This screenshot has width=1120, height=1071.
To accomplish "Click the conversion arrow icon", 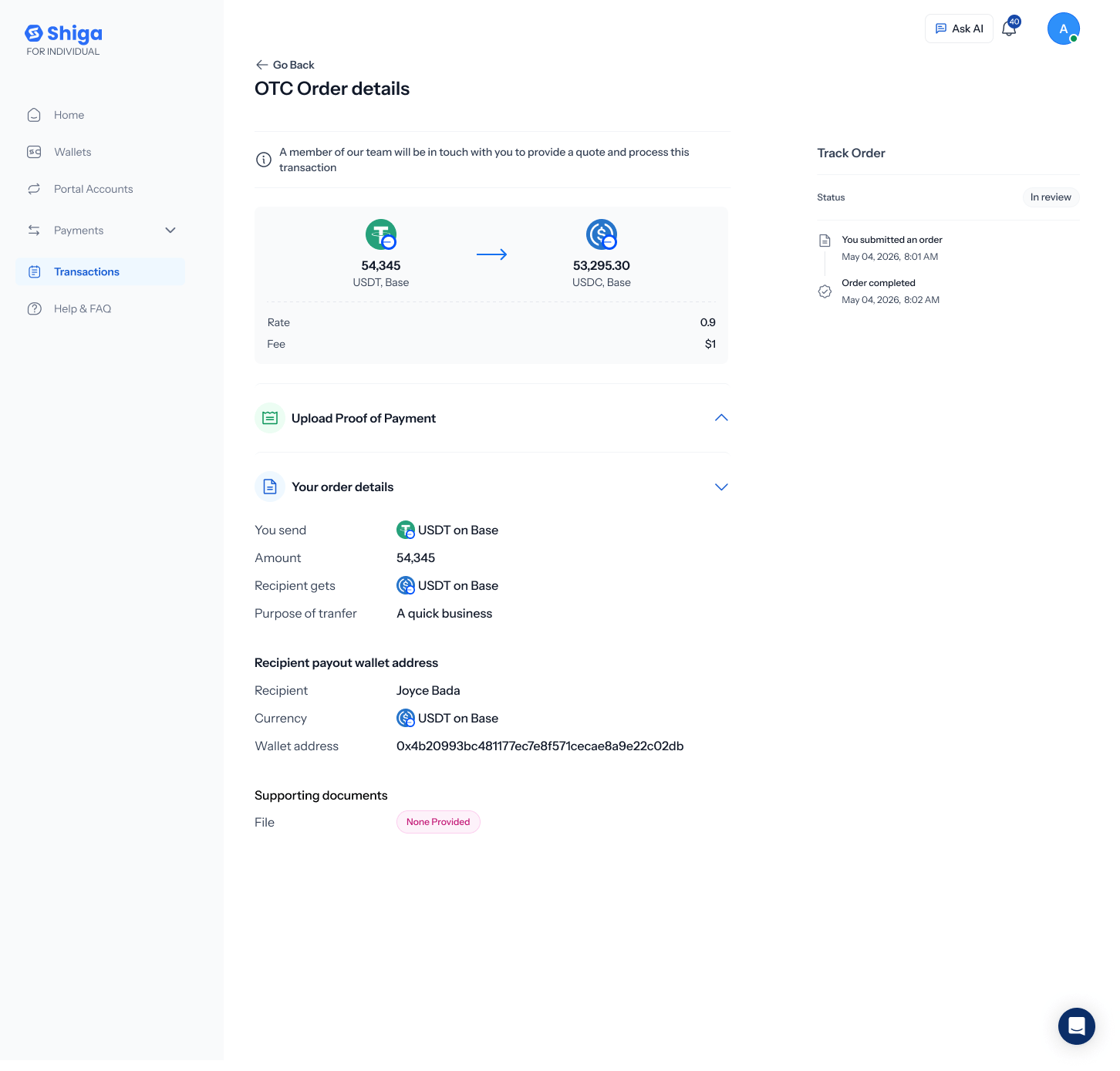I will point(492,254).
